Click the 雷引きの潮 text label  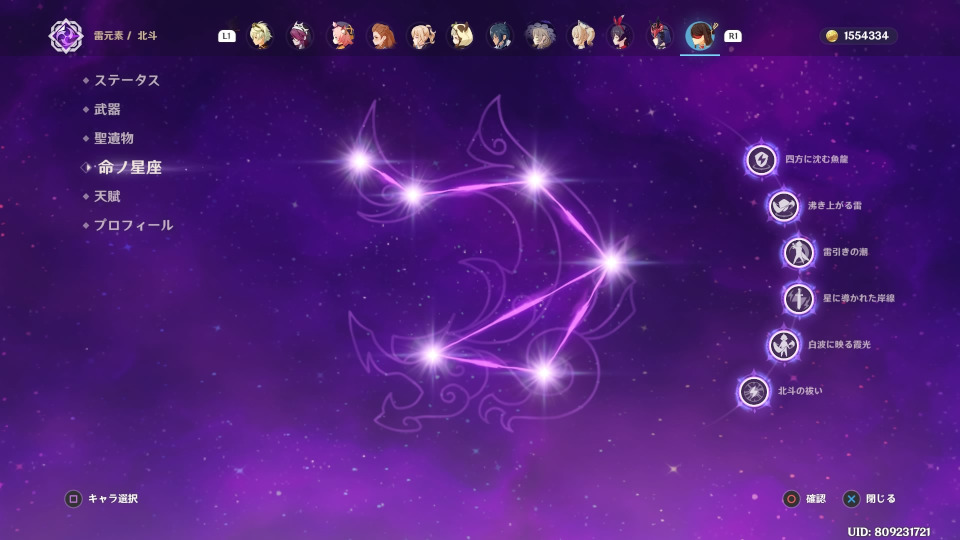pyautogui.click(x=846, y=252)
